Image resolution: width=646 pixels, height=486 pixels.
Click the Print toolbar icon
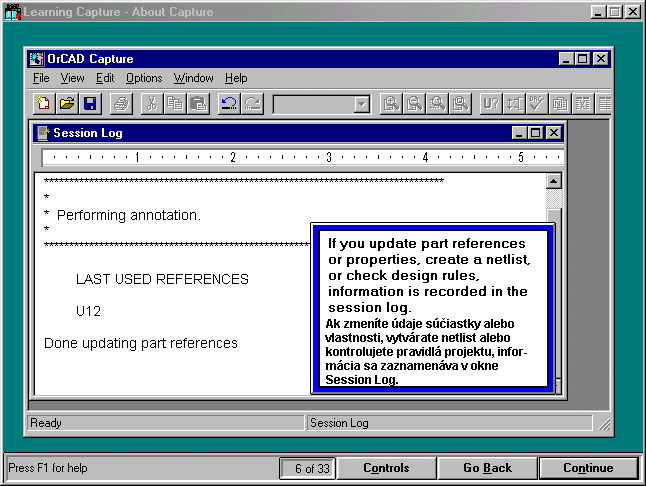(x=121, y=103)
